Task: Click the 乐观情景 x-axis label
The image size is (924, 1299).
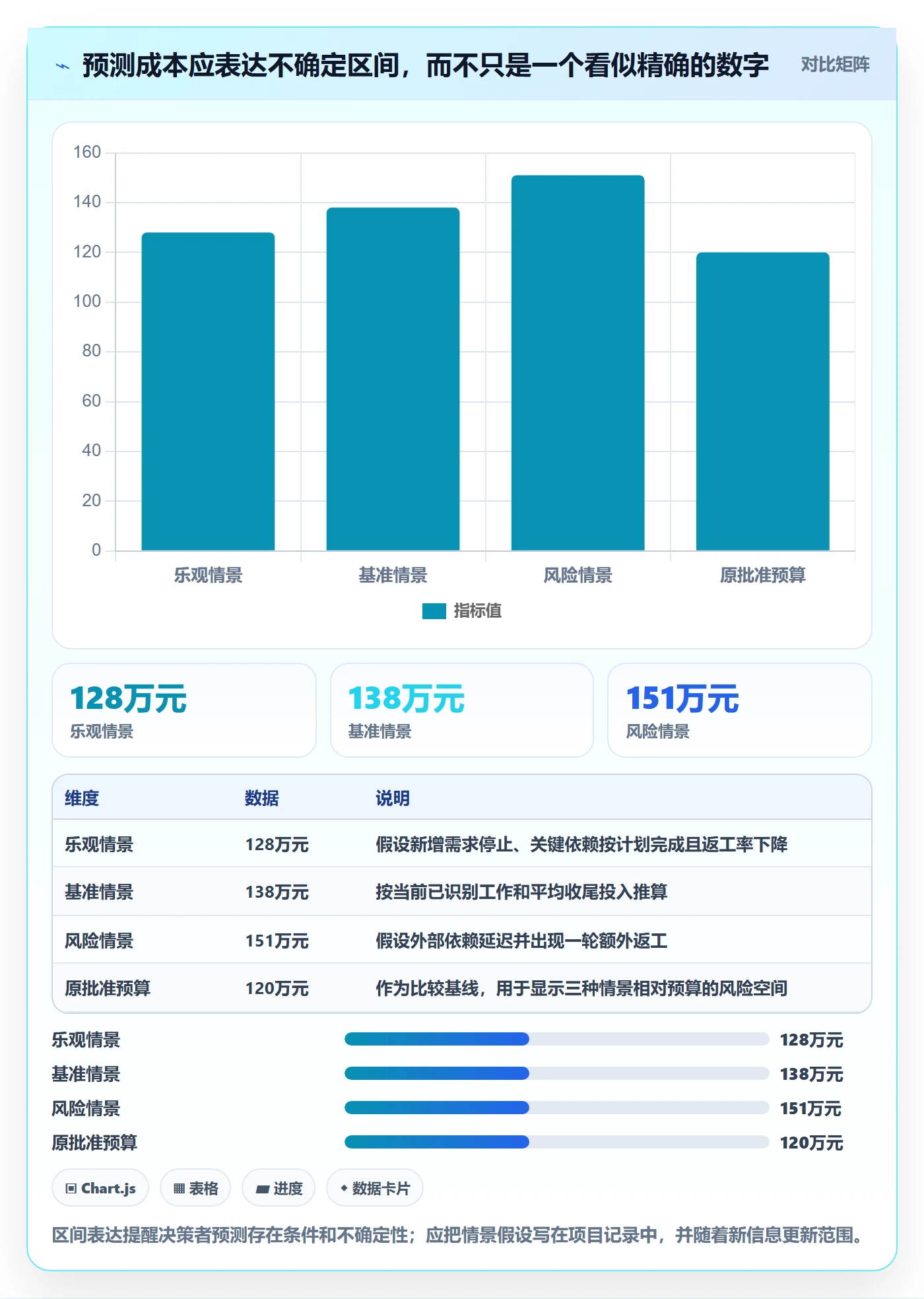Action: [208, 576]
